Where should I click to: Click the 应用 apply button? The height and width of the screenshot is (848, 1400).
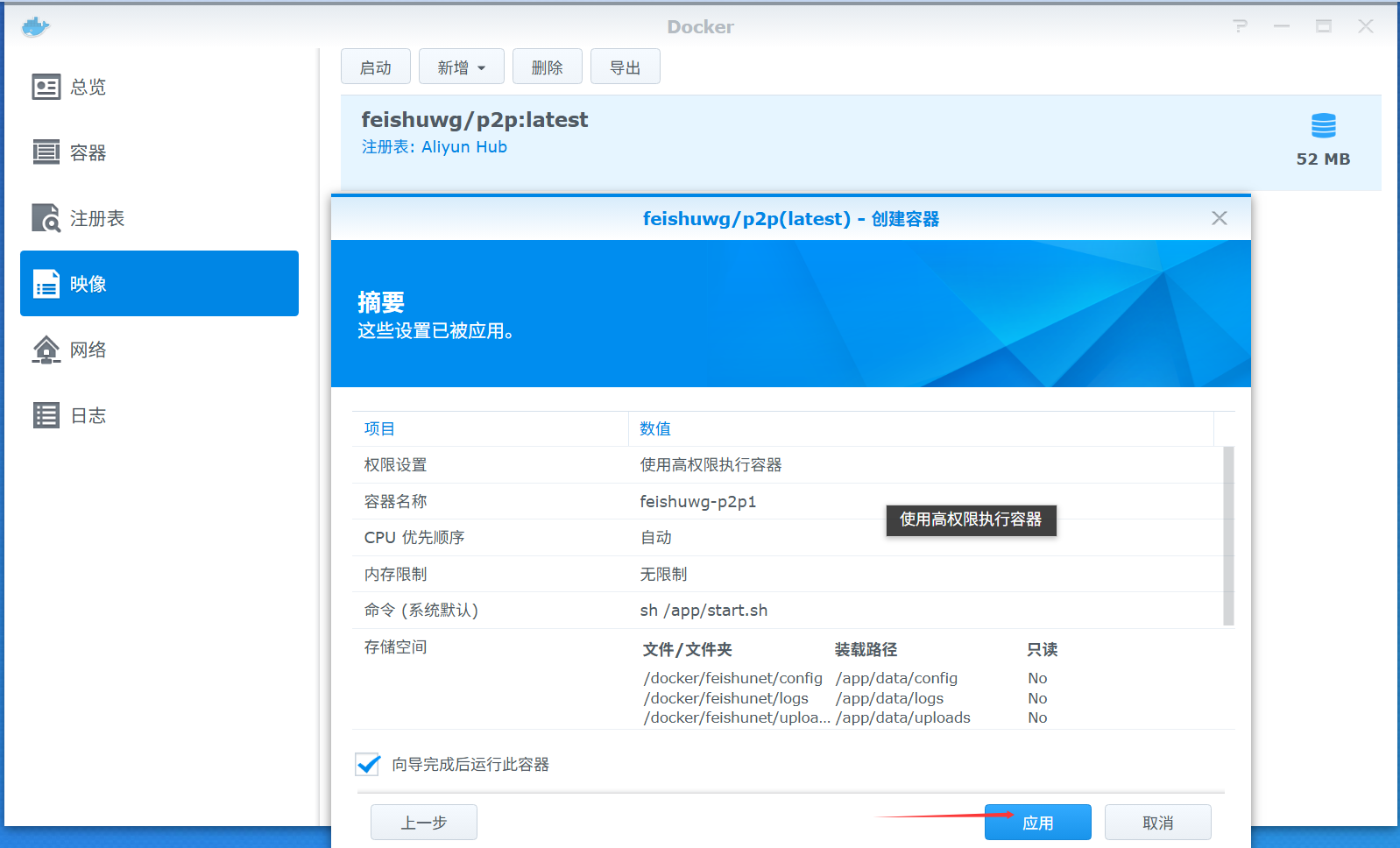pos(1038,823)
